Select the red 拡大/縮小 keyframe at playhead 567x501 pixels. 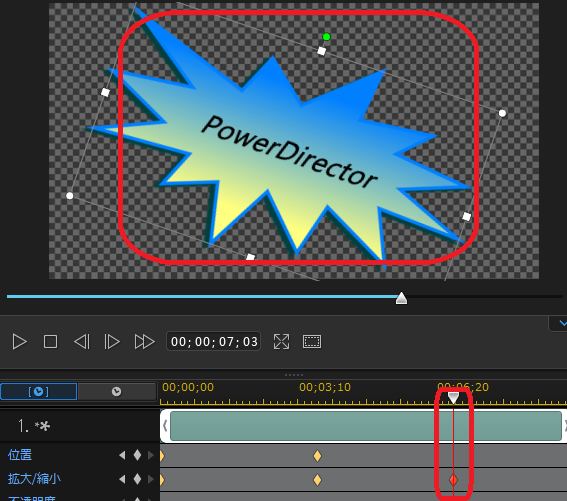(x=453, y=480)
